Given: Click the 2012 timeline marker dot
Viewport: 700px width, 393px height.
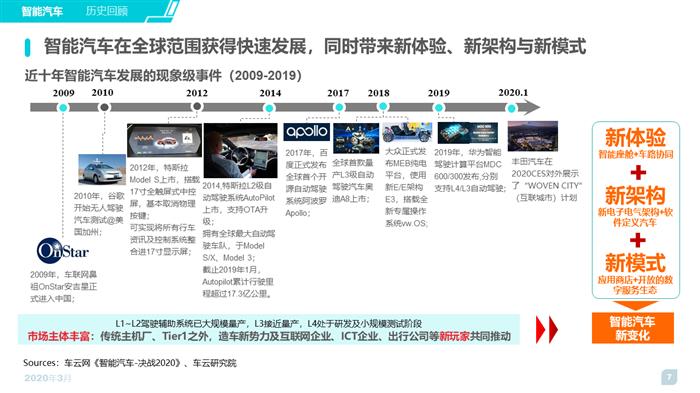Looking at the screenshot, I should pos(197,107).
